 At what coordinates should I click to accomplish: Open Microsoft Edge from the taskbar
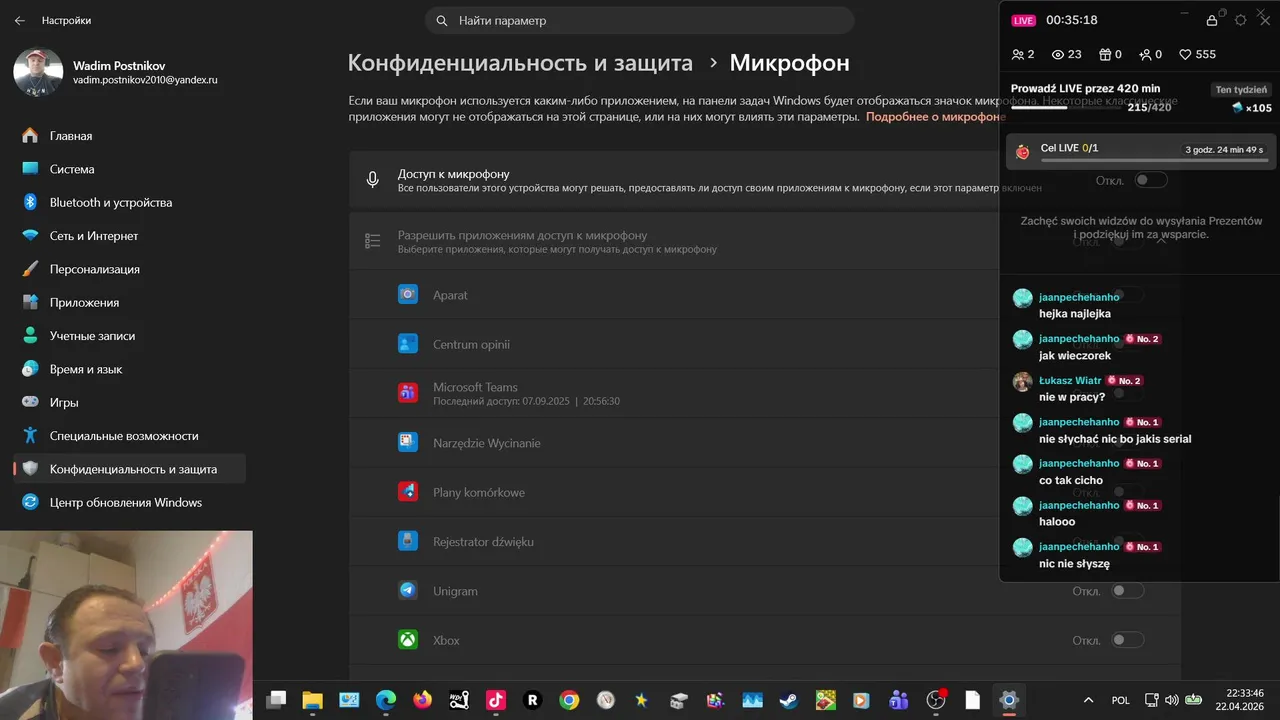point(386,700)
